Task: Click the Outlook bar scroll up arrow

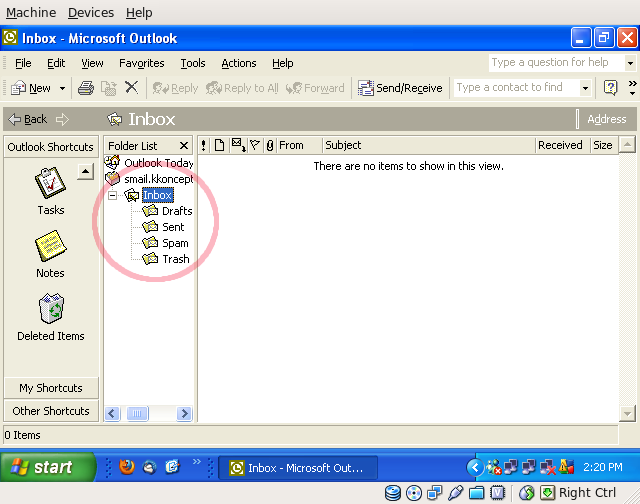Action: (x=85, y=172)
